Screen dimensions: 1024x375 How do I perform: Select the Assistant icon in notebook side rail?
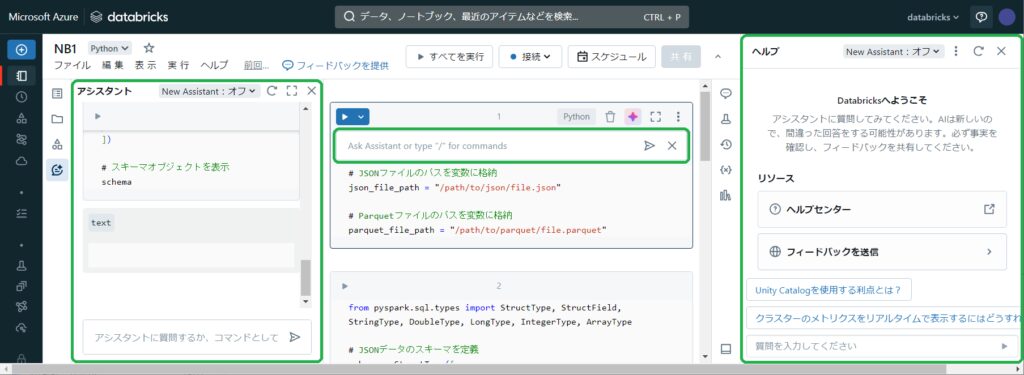[57, 170]
